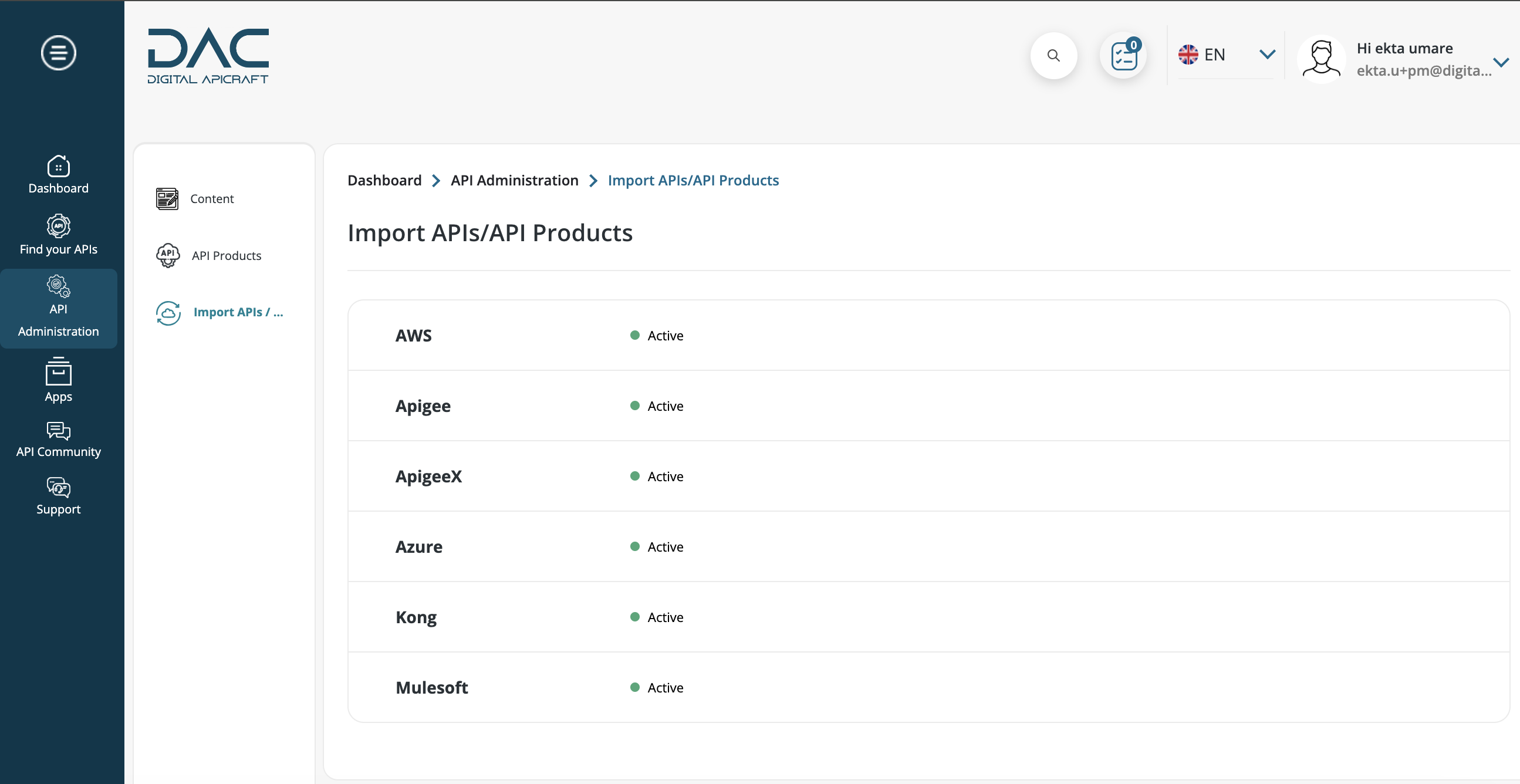
Task: Click Import APIs/API Products breadcrumb
Action: coord(693,181)
